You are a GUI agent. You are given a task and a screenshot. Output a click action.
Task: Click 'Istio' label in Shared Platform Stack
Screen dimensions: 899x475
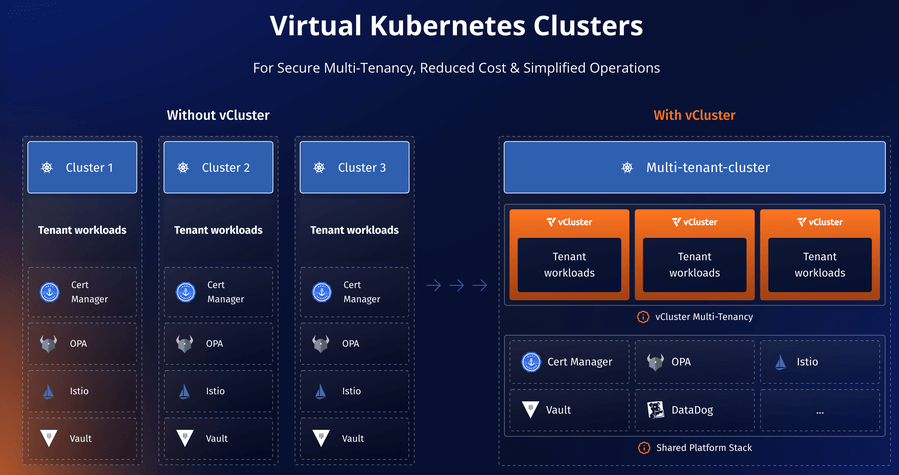pos(807,362)
